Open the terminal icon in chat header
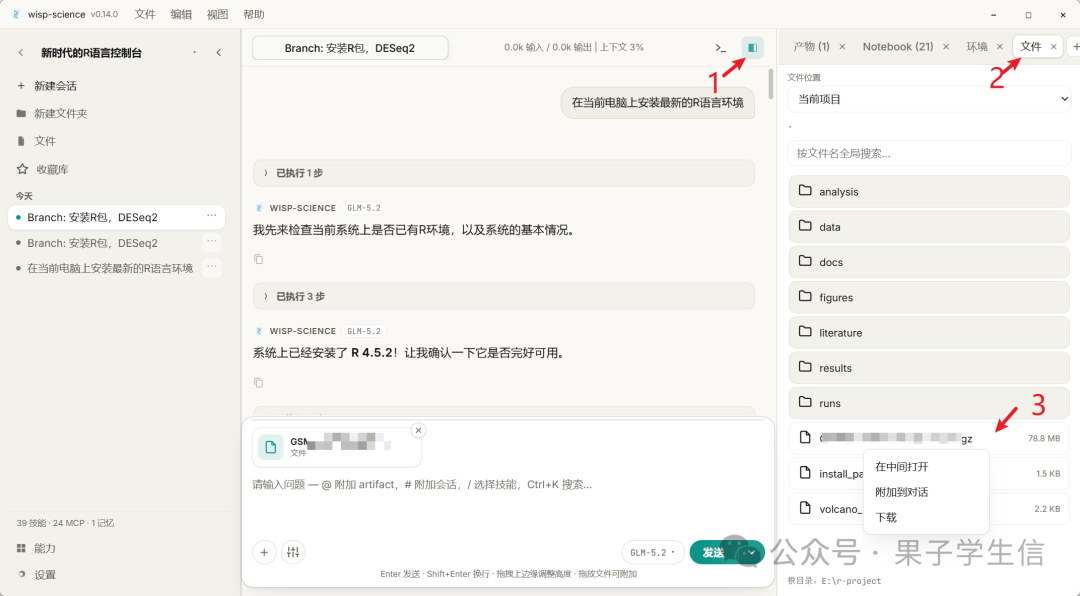Viewport: 1080px width, 596px height. point(720,48)
